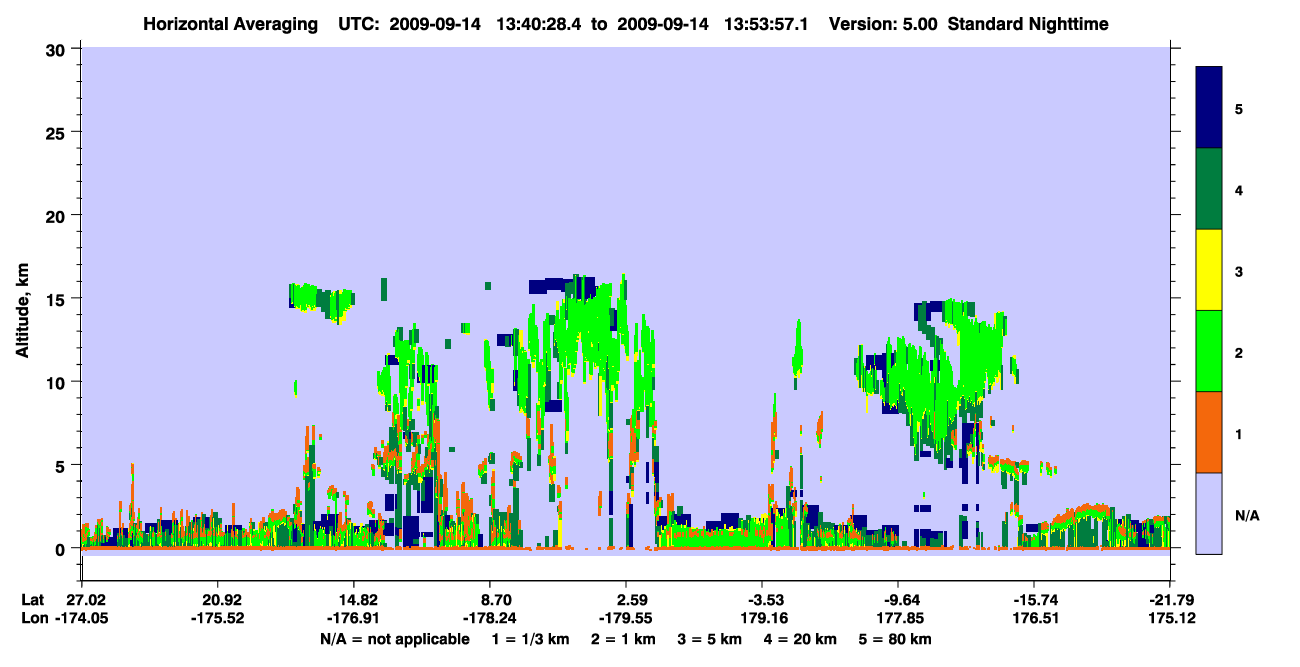Click the 'N/A = not applicable' legend note

coord(394,639)
